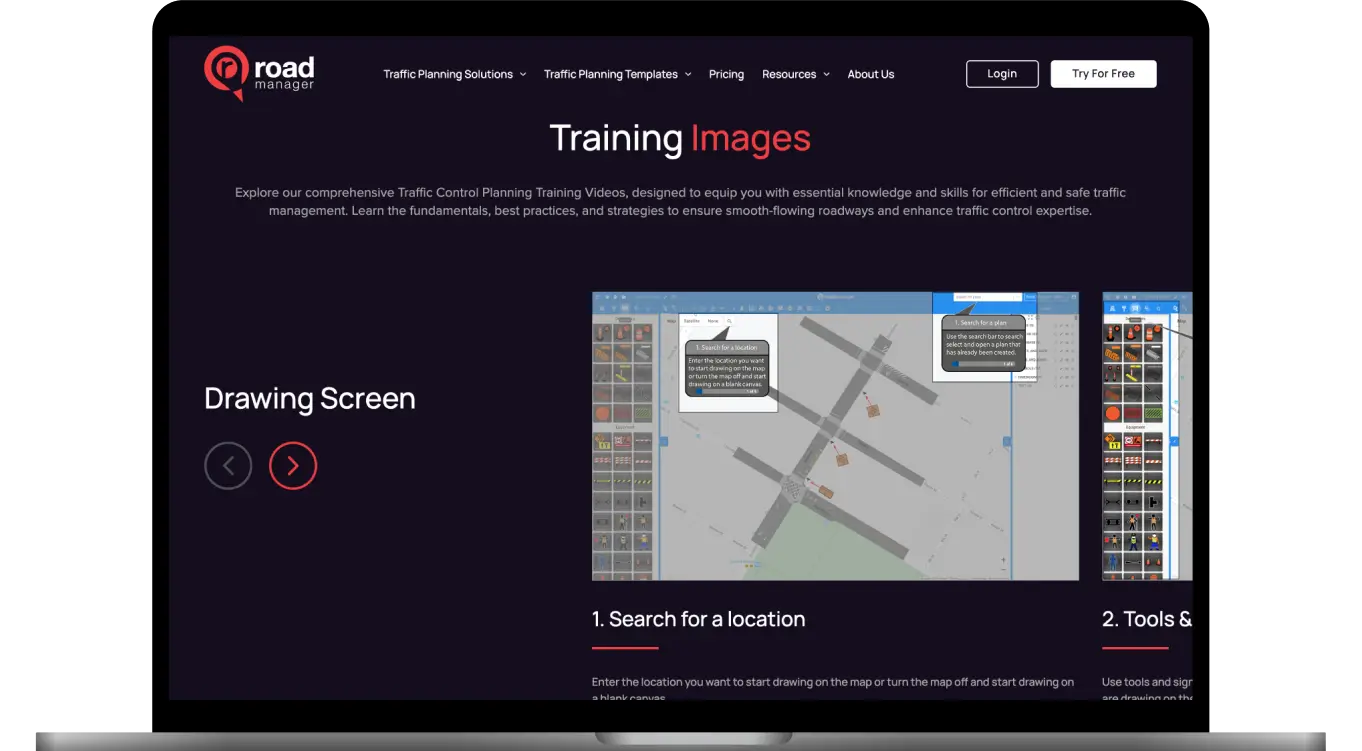Advance with the red next slide arrow
Viewport: 1362px width, 751px height.
pyautogui.click(x=293, y=466)
